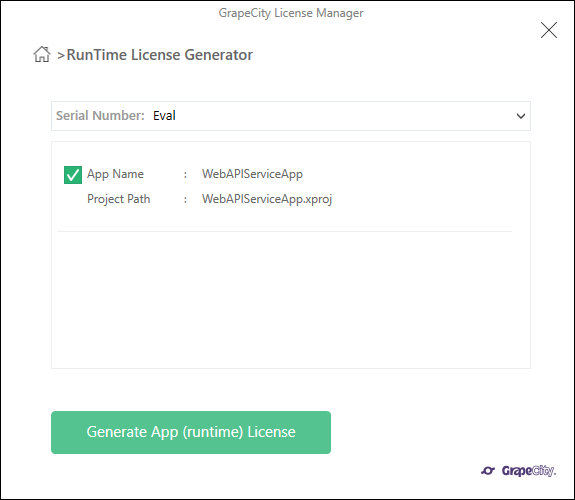Uncheck the WebAPIServiceApp checkbox

click(x=73, y=175)
